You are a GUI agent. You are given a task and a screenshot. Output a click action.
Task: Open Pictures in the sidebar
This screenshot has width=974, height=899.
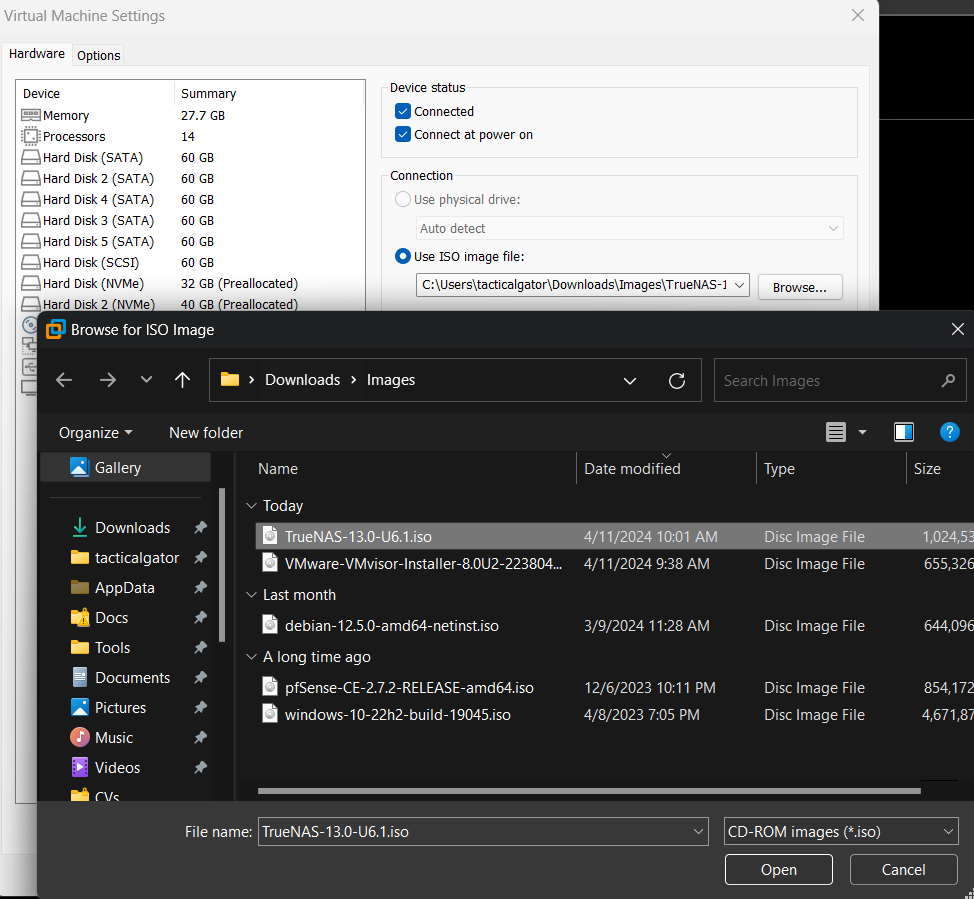click(120, 708)
